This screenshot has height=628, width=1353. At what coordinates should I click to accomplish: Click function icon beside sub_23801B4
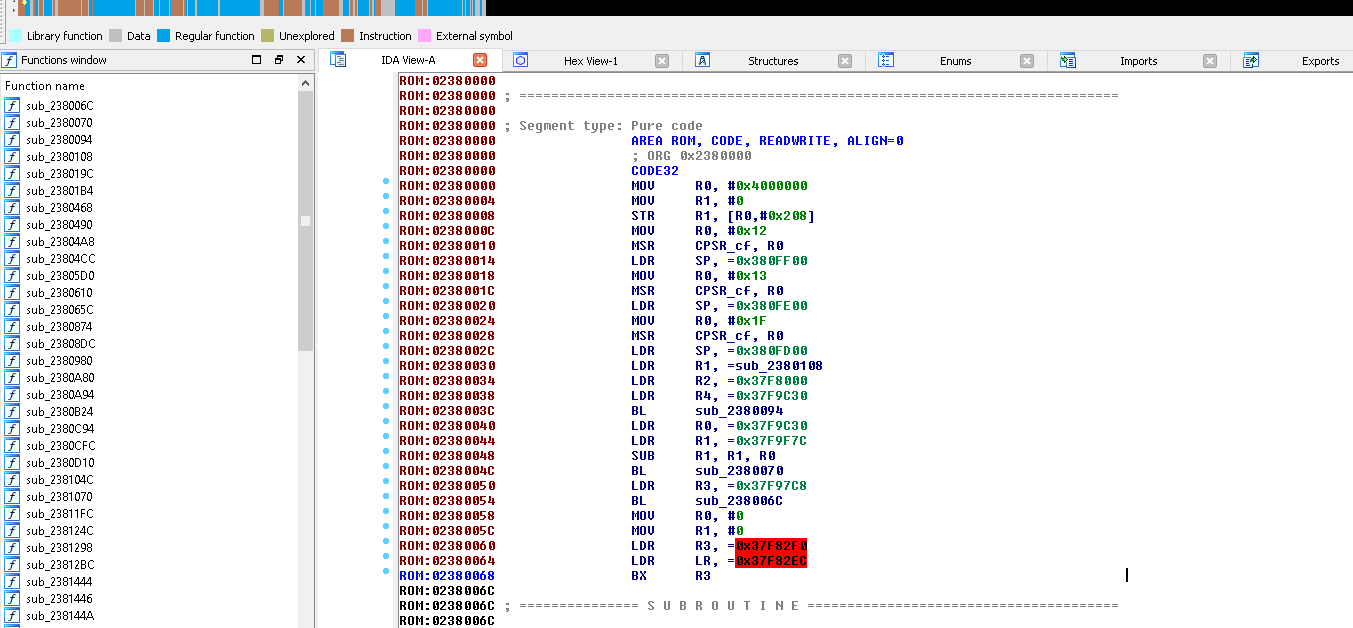pyautogui.click(x=12, y=190)
